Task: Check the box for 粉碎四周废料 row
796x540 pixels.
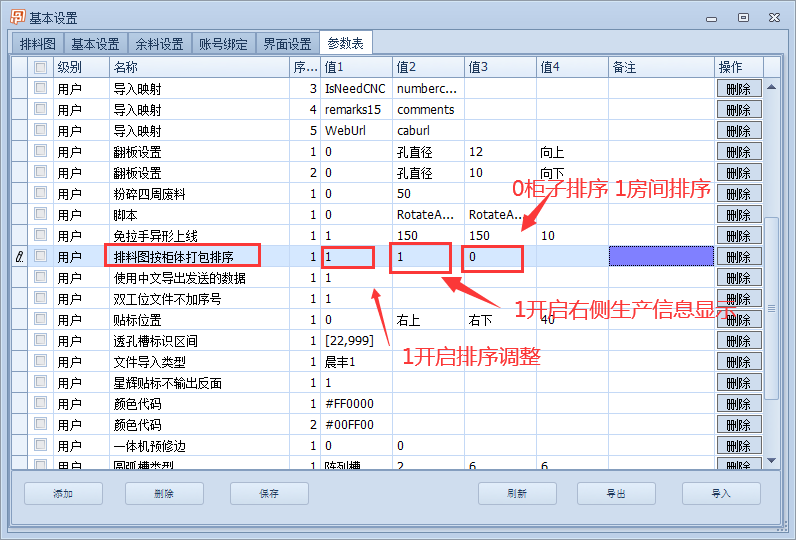Action: point(41,193)
